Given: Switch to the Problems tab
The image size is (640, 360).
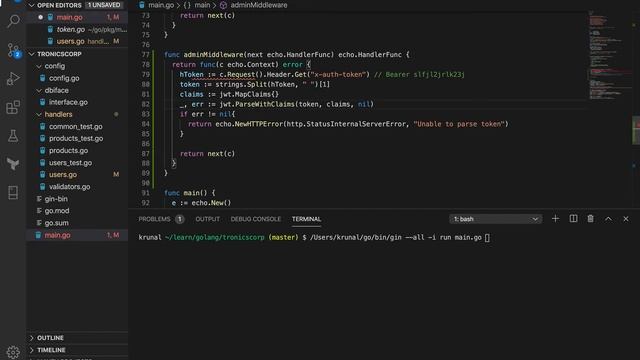Looking at the screenshot, I should 154,219.
